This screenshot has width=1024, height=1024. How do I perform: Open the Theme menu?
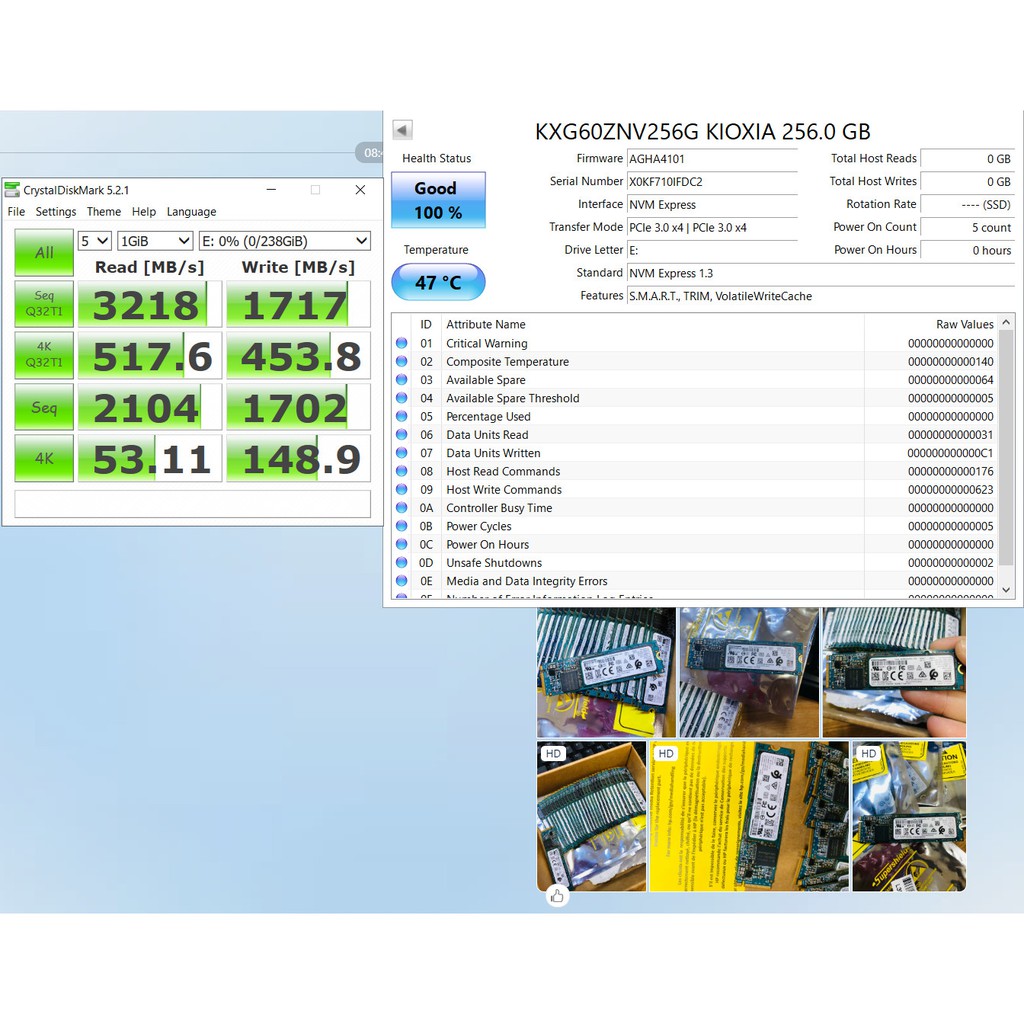coord(103,212)
